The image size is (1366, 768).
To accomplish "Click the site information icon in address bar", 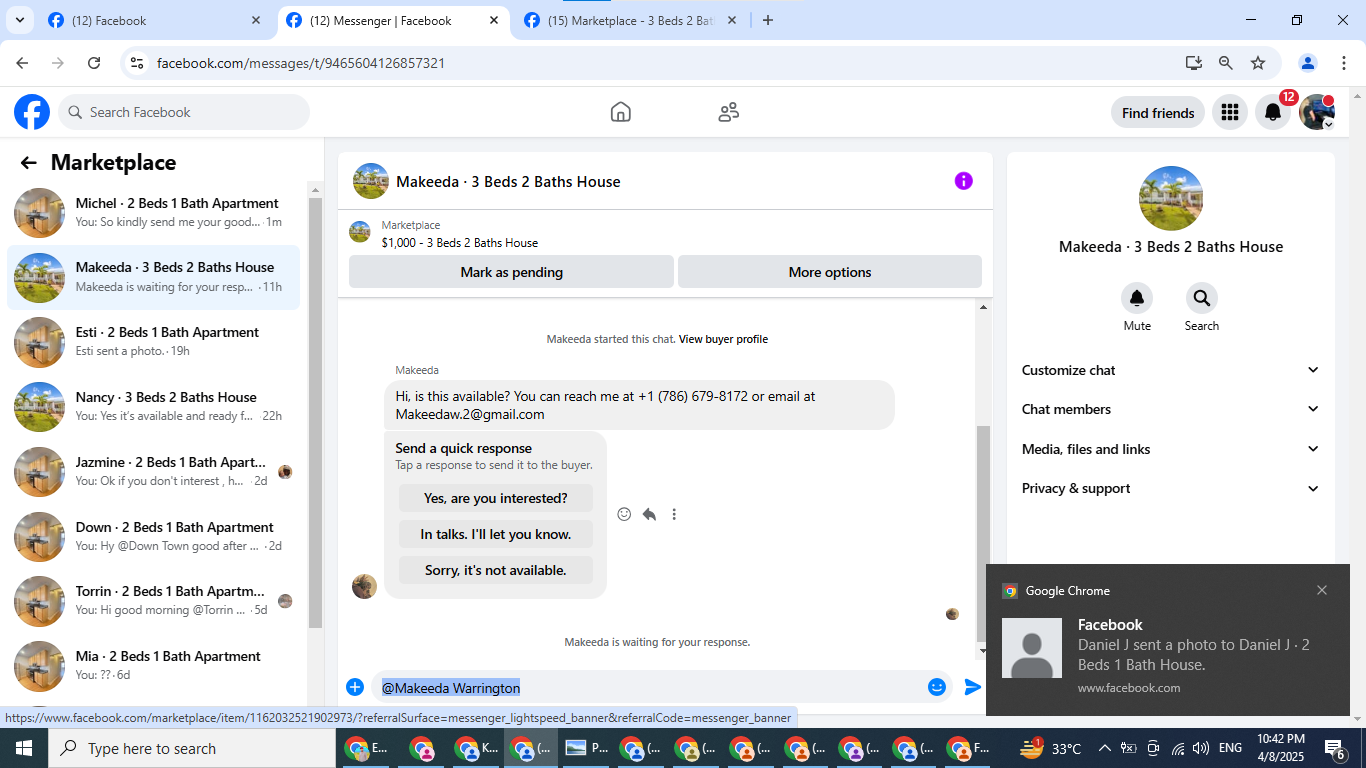I will coord(137,63).
